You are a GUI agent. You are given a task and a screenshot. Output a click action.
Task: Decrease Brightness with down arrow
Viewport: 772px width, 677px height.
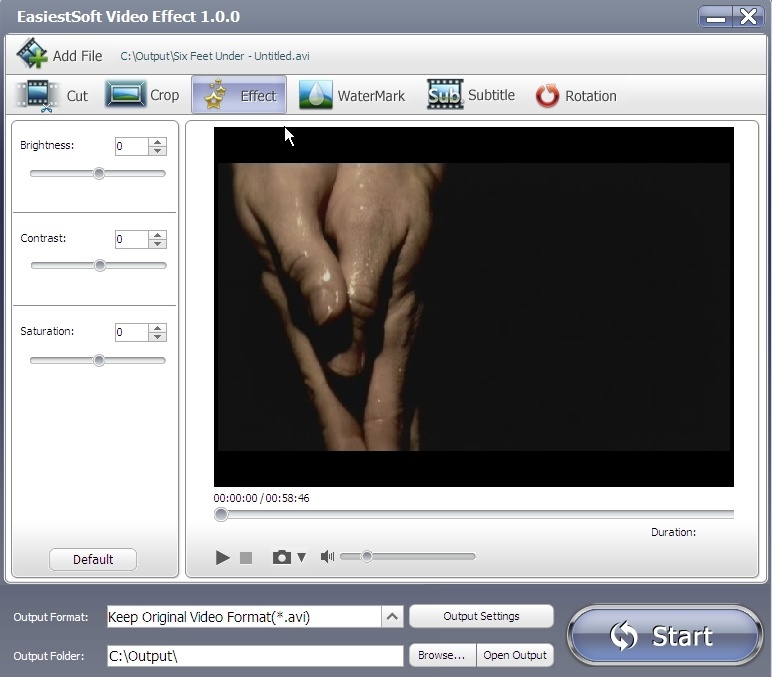(x=158, y=151)
